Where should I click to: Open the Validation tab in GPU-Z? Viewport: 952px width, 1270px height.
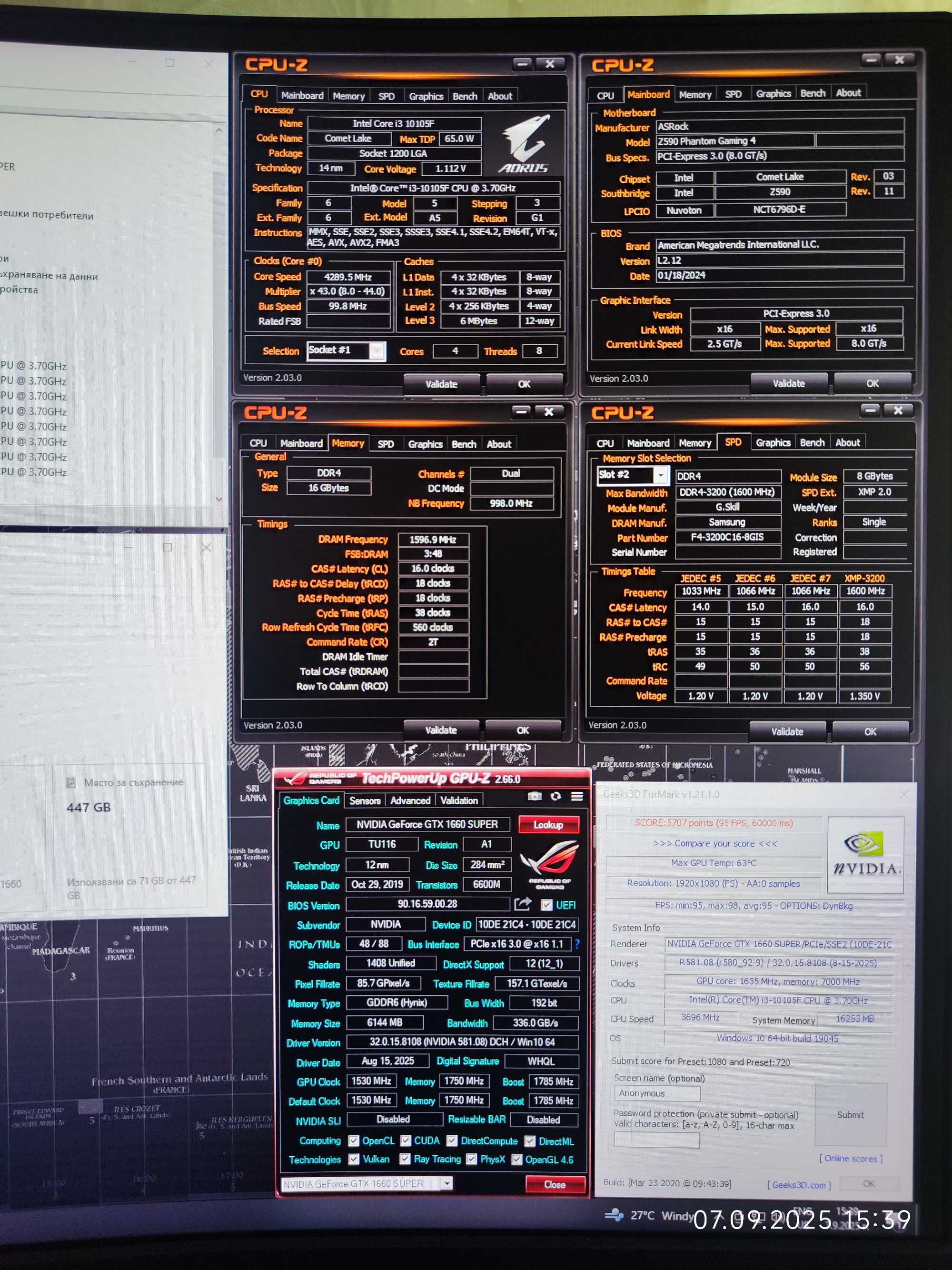(458, 800)
